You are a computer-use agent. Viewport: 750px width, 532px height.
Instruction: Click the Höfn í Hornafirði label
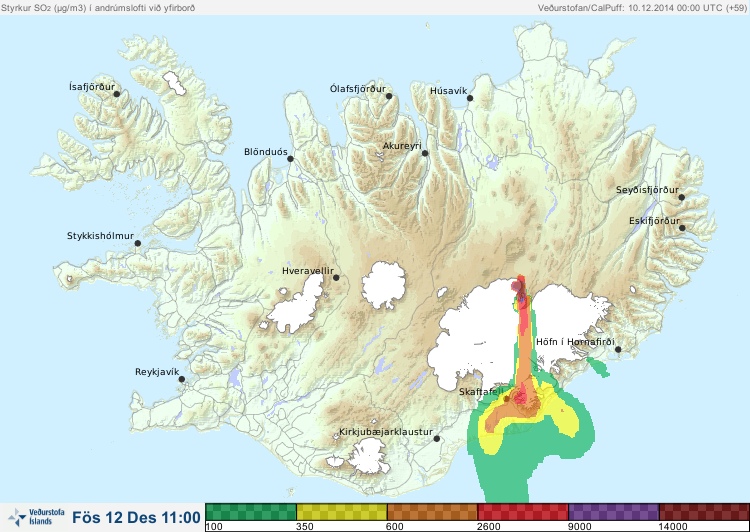coord(575,342)
